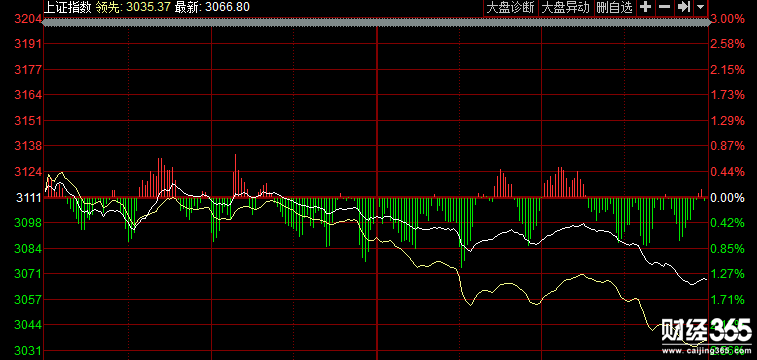Image resolution: width=757 pixels, height=360 pixels.
Task: Open 大盘诊断 market diagnosis
Action: point(510,7)
